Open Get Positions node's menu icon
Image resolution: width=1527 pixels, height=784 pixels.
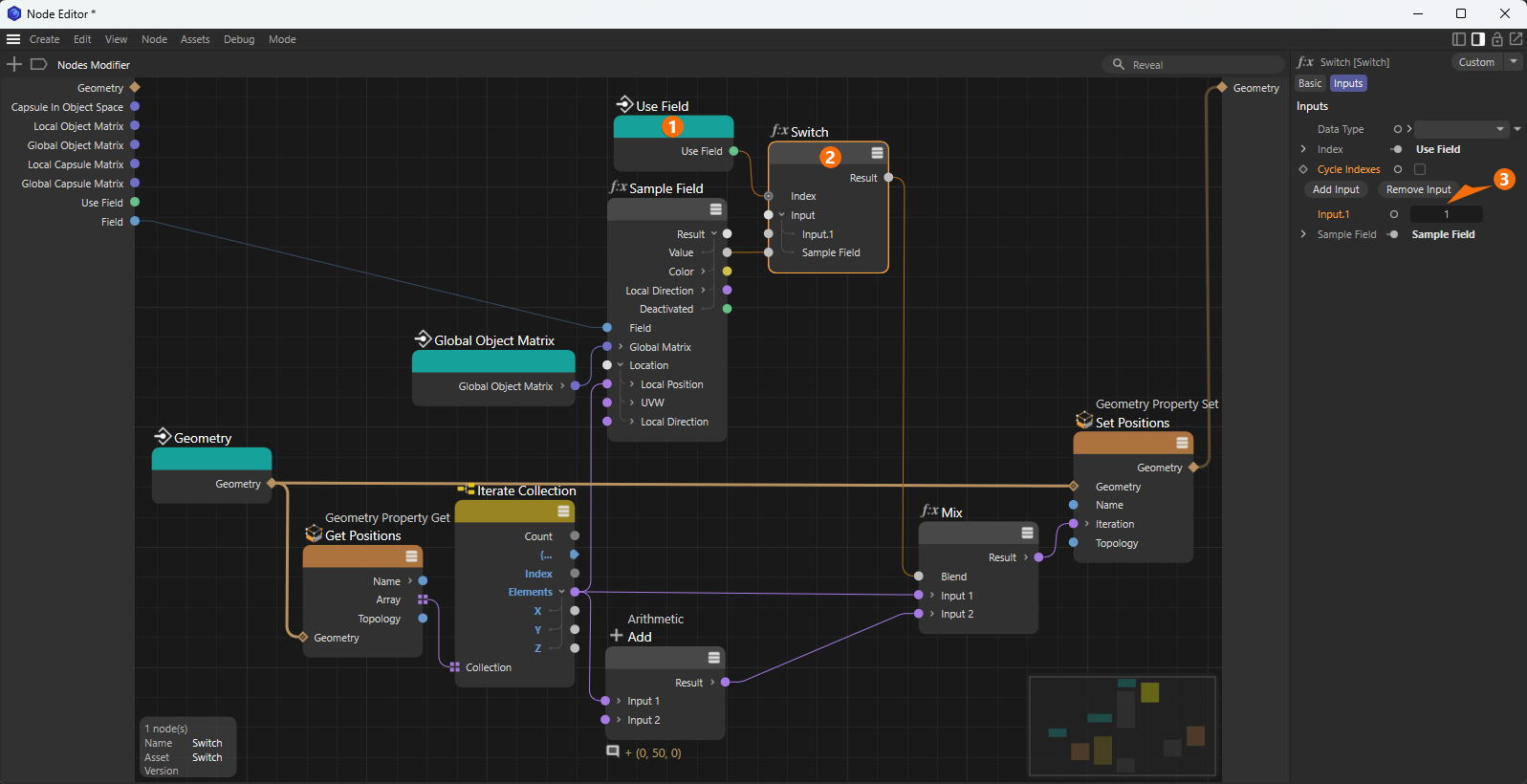[x=411, y=556]
